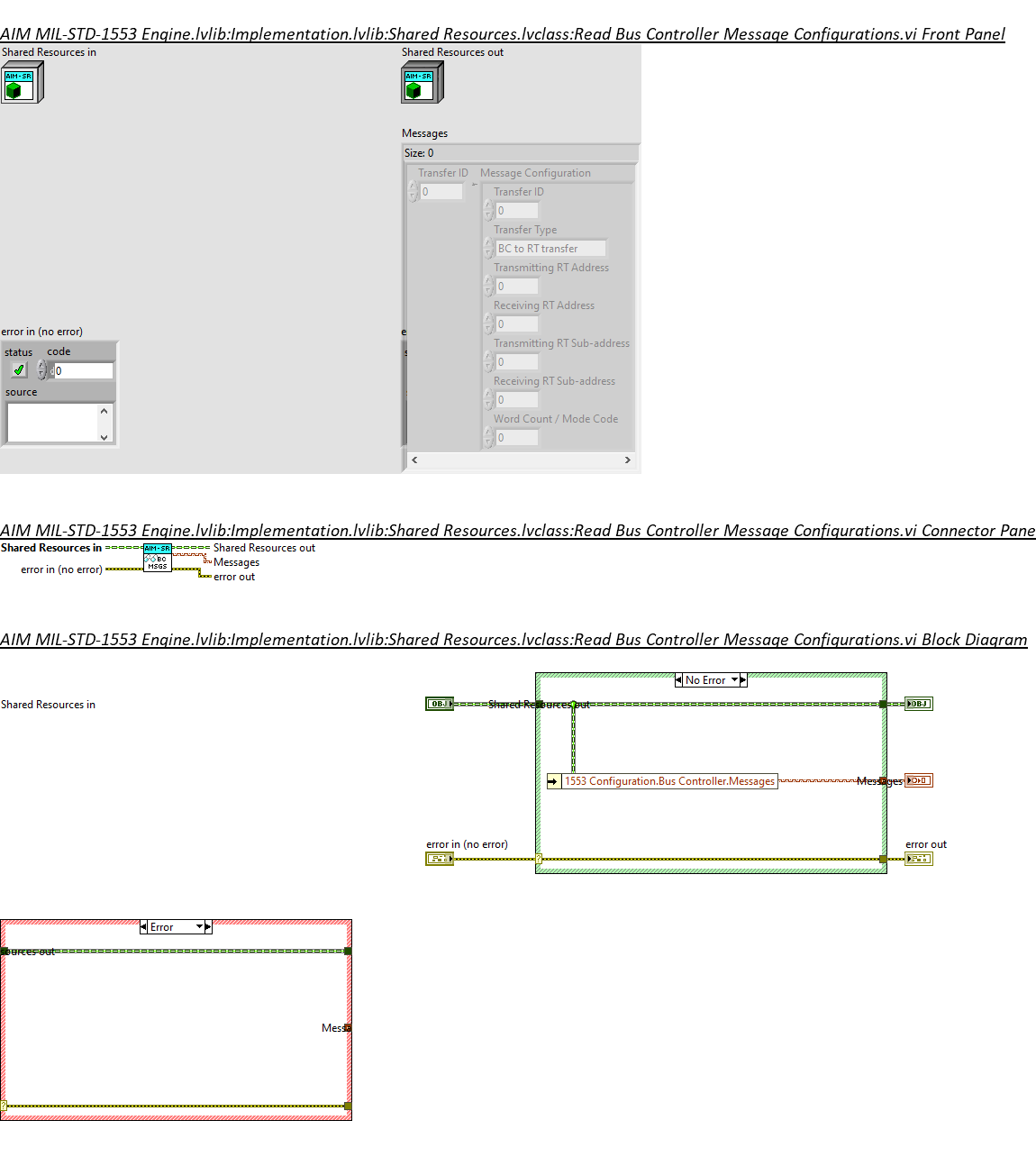The height and width of the screenshot is (1166, 1036).
Task: Click the Message Configuration Transfer ID field
Action: point(517,211)
